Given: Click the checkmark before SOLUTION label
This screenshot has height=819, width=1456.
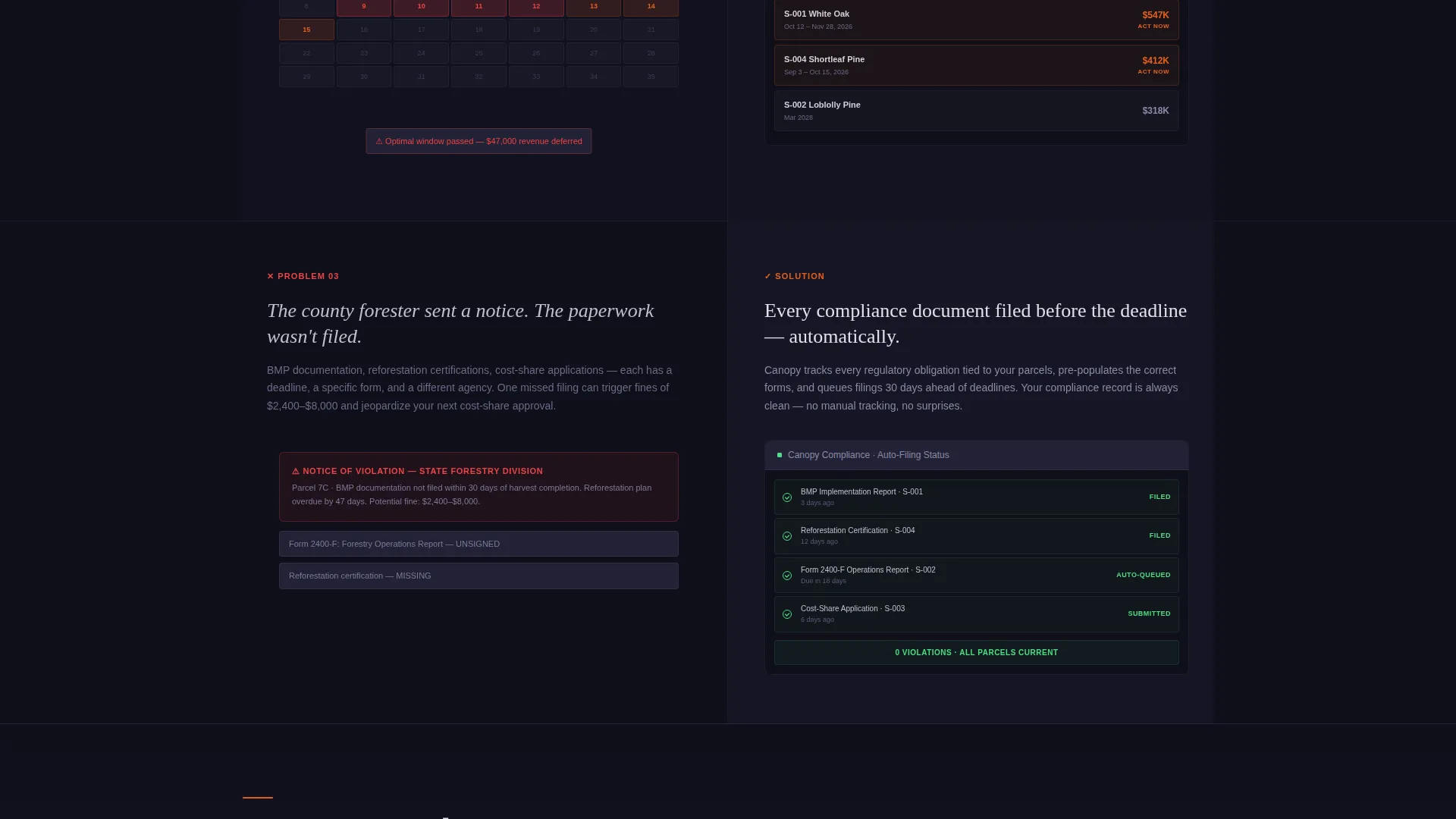Looking at the screenshot, I should [x=767, y=276].
